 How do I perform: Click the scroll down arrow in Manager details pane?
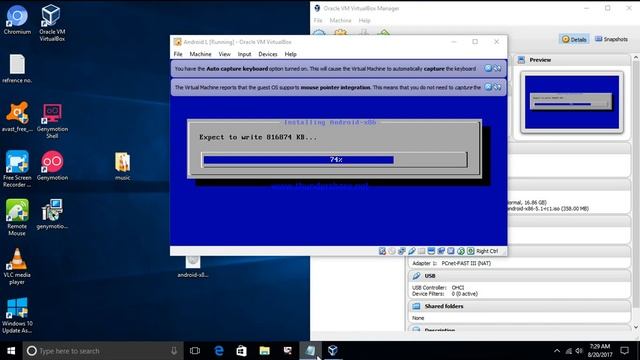tap(636, 327)
